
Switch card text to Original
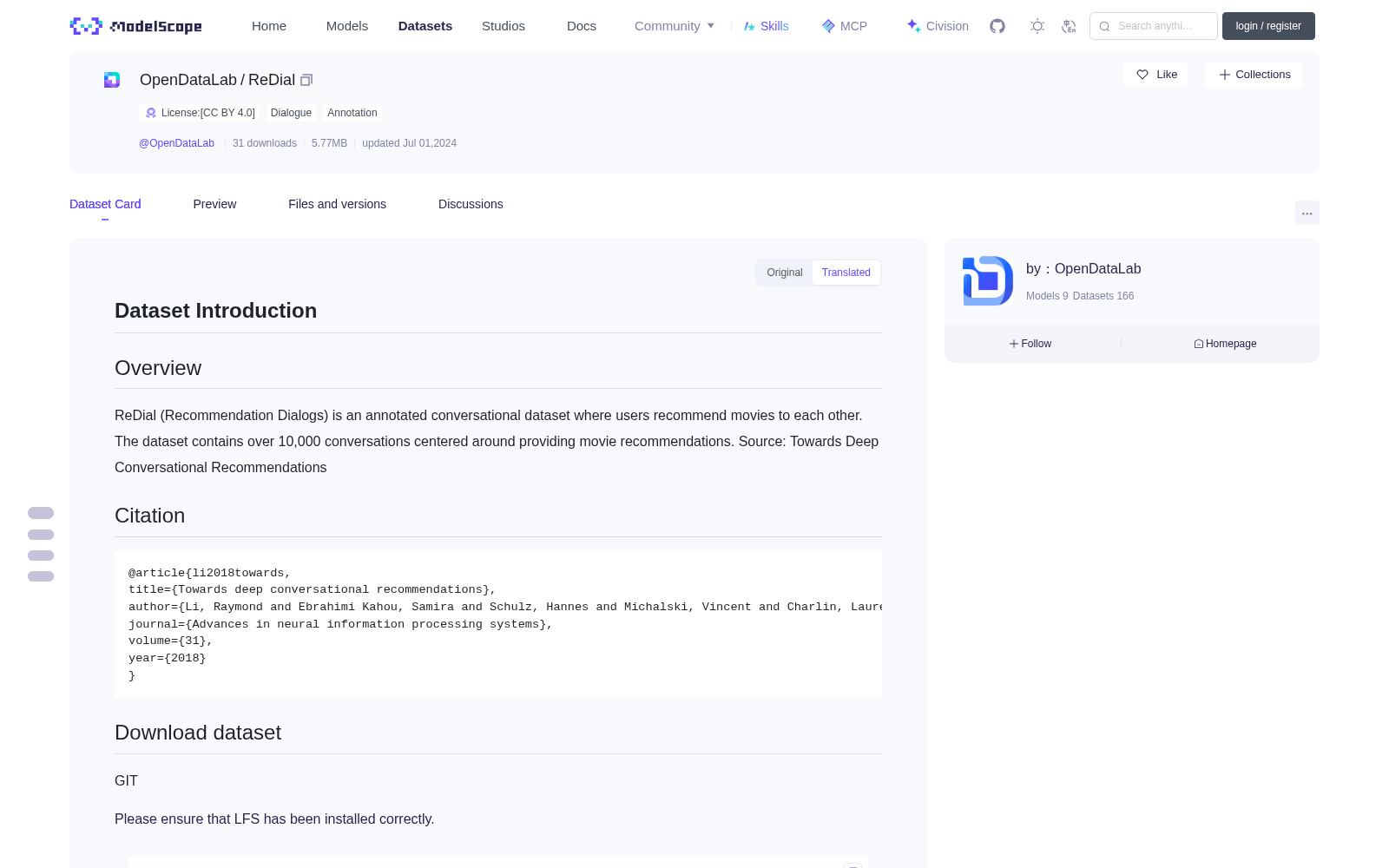coord(785,273)
